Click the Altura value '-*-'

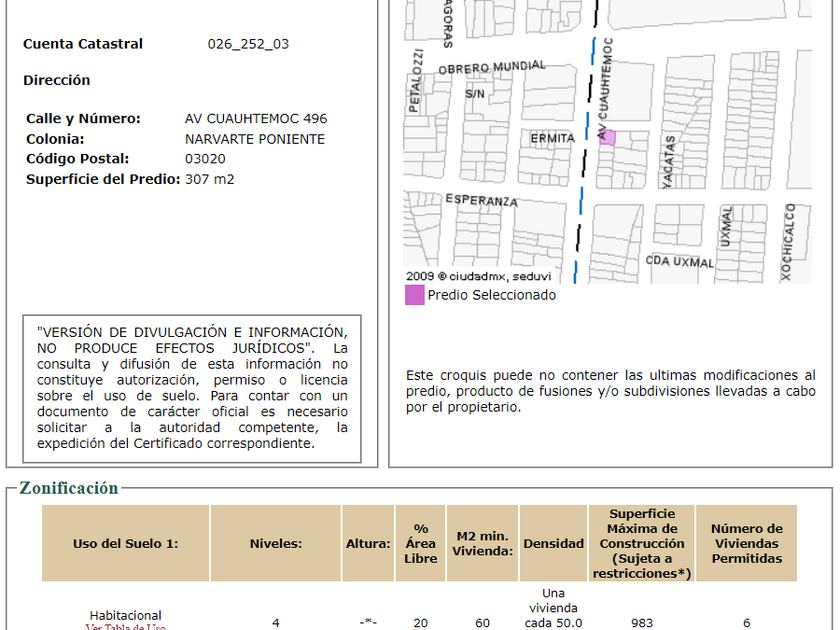coord(368,623)
